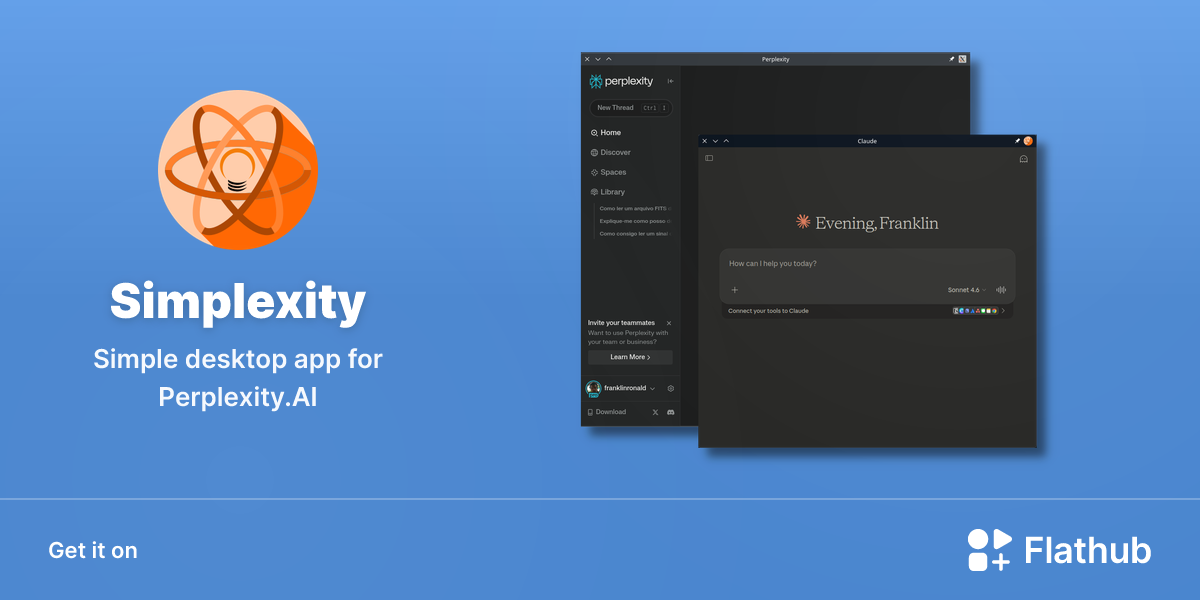Screen dimensions: 1200x600
Task: Click 'Evening, Franklin' greeting text
Action: pos(877,223)
